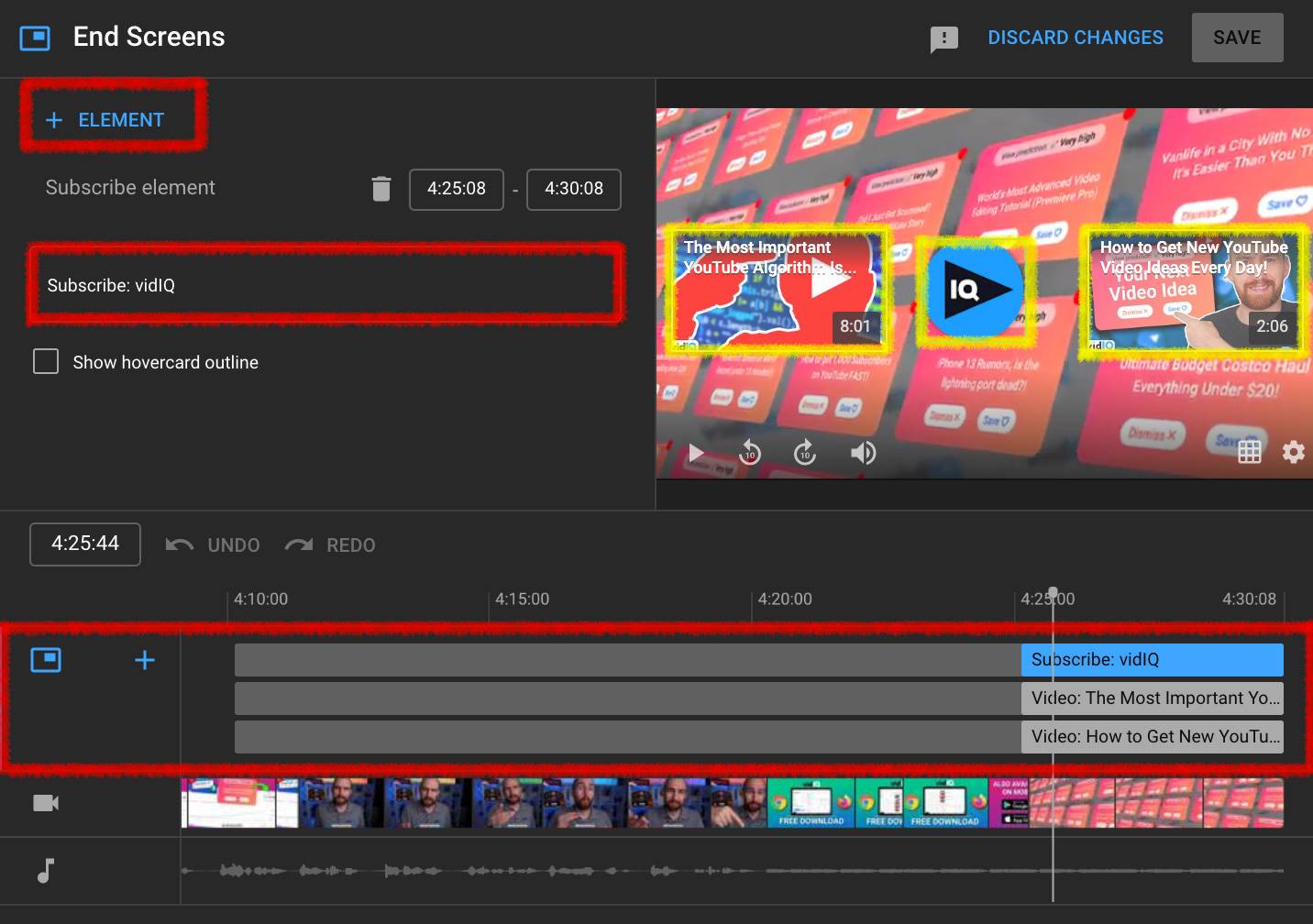Click the audio track music note icon

[x=46, y=870]
